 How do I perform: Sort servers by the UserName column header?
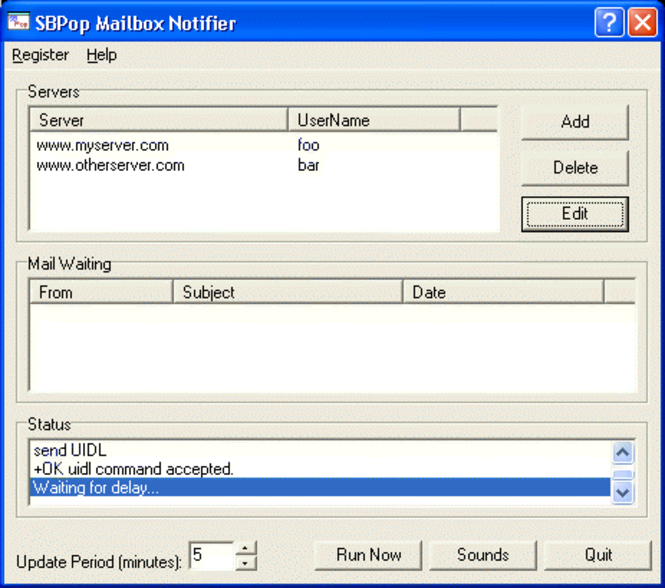[x=374, y=120]
